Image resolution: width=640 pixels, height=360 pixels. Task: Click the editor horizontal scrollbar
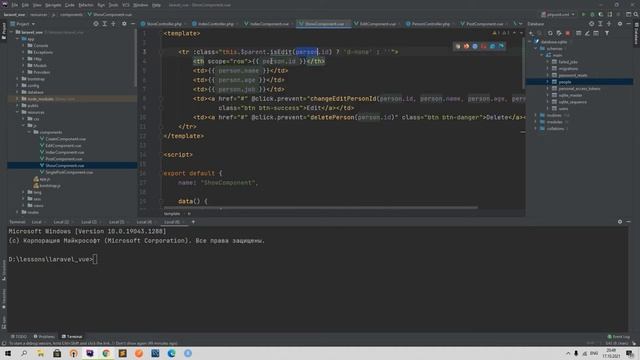click(321, 208)
